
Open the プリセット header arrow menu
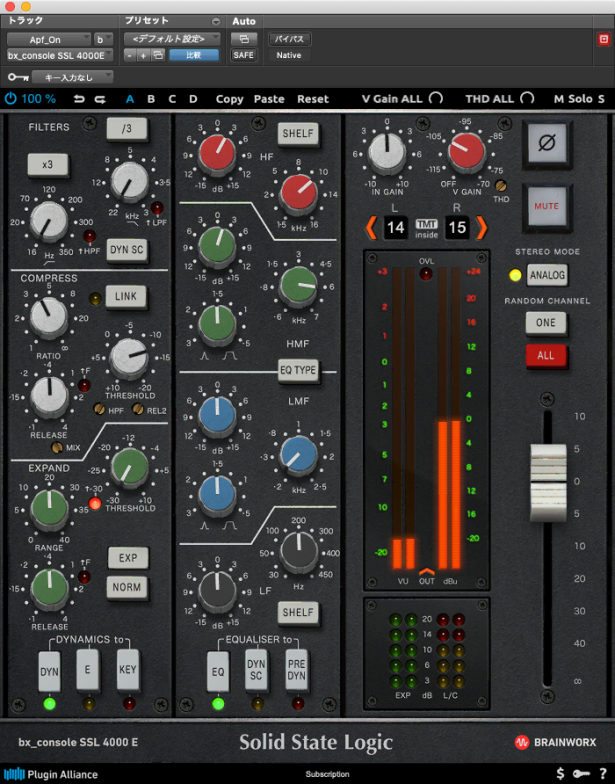pos(216,22)
